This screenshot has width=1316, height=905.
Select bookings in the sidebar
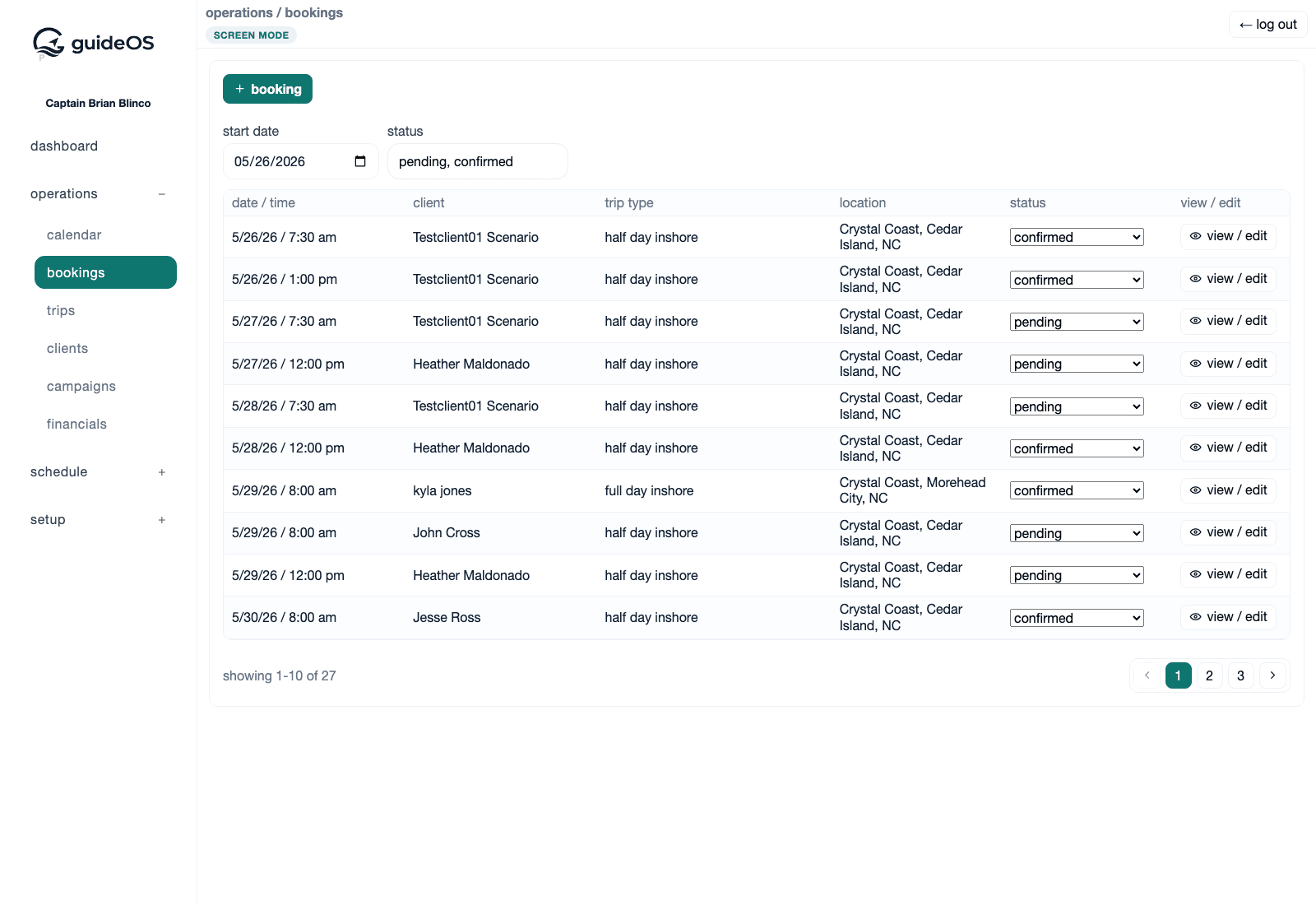pos(105,272)
